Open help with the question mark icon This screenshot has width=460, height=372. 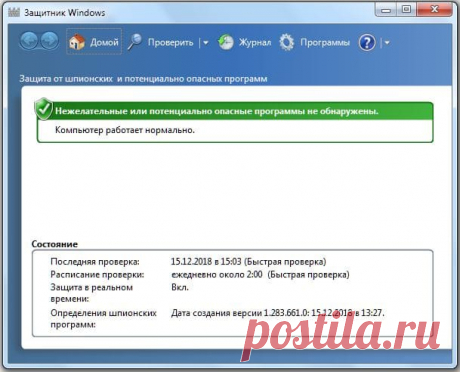point(367,43)
